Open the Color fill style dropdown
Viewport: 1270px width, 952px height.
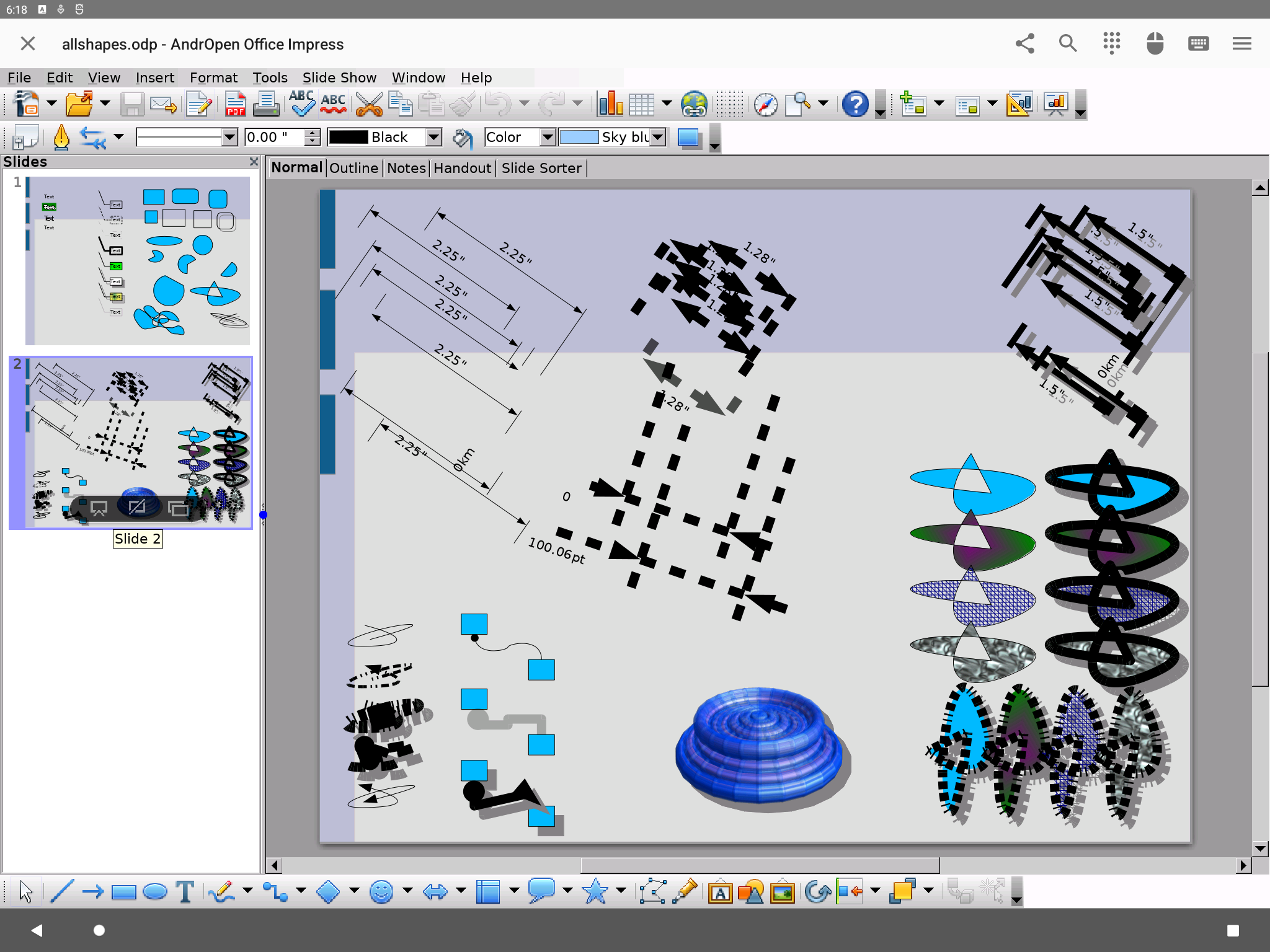(548, 137)
